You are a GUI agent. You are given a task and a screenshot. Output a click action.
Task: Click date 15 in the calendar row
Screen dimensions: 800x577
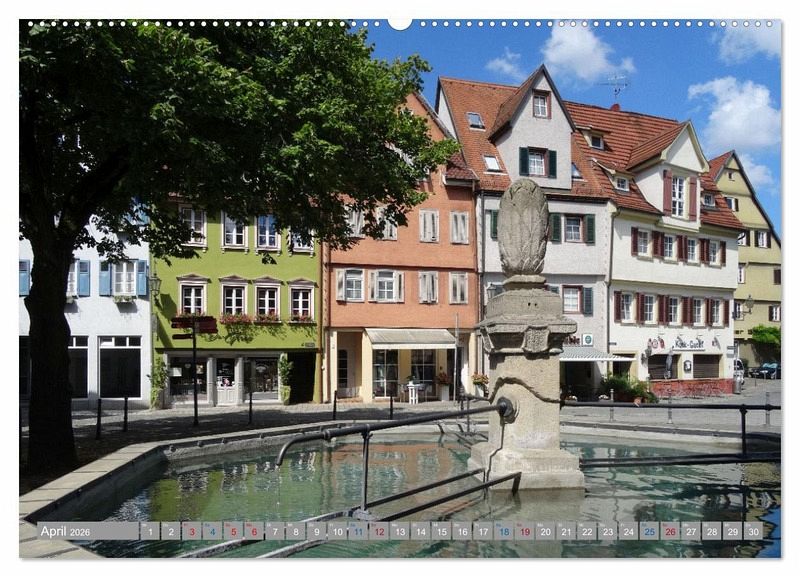(x=441, y=531)
